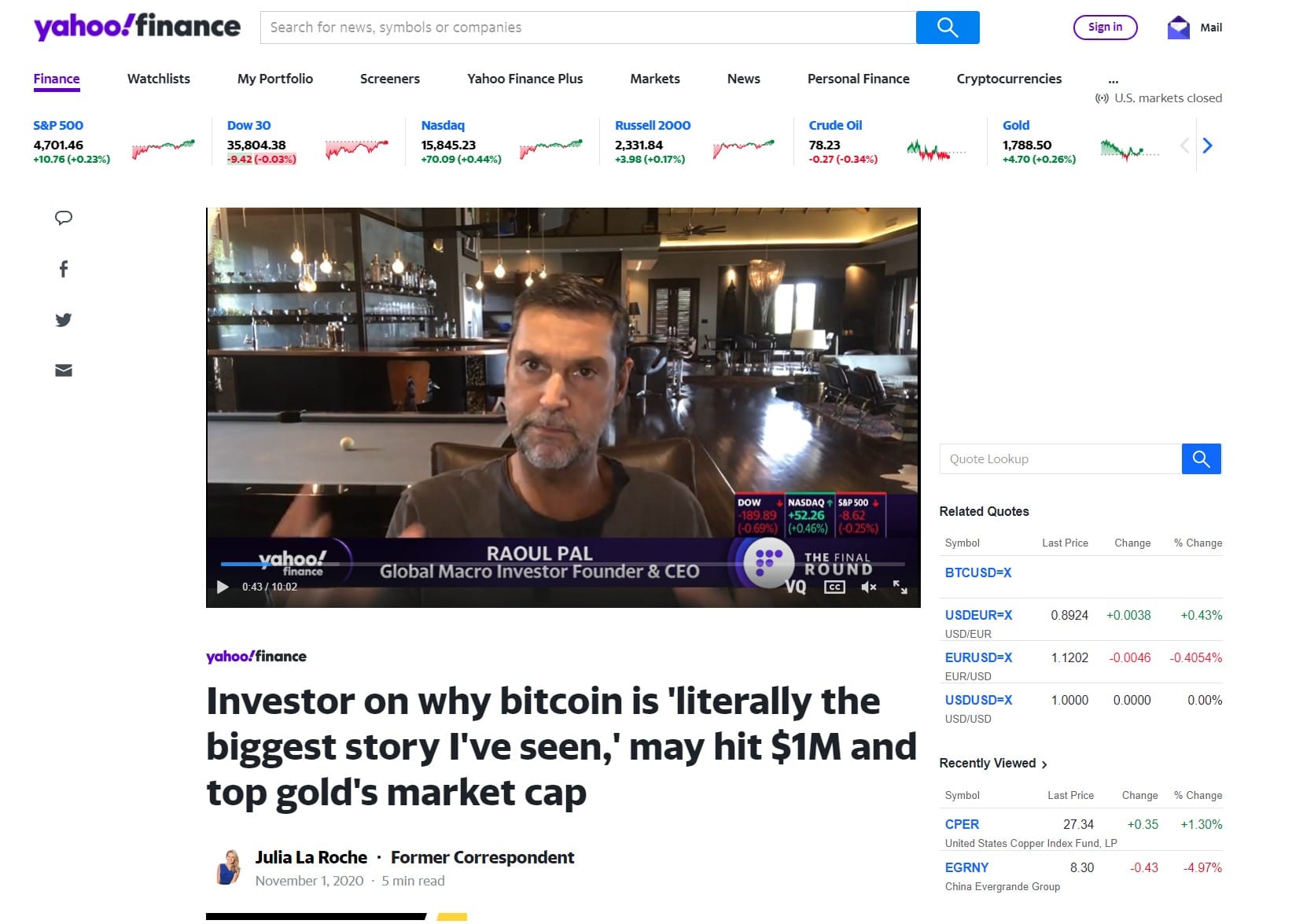Open the BTCUSD=X quote link
This screenshot has height=924, width=1292.
tap(977, 572)
